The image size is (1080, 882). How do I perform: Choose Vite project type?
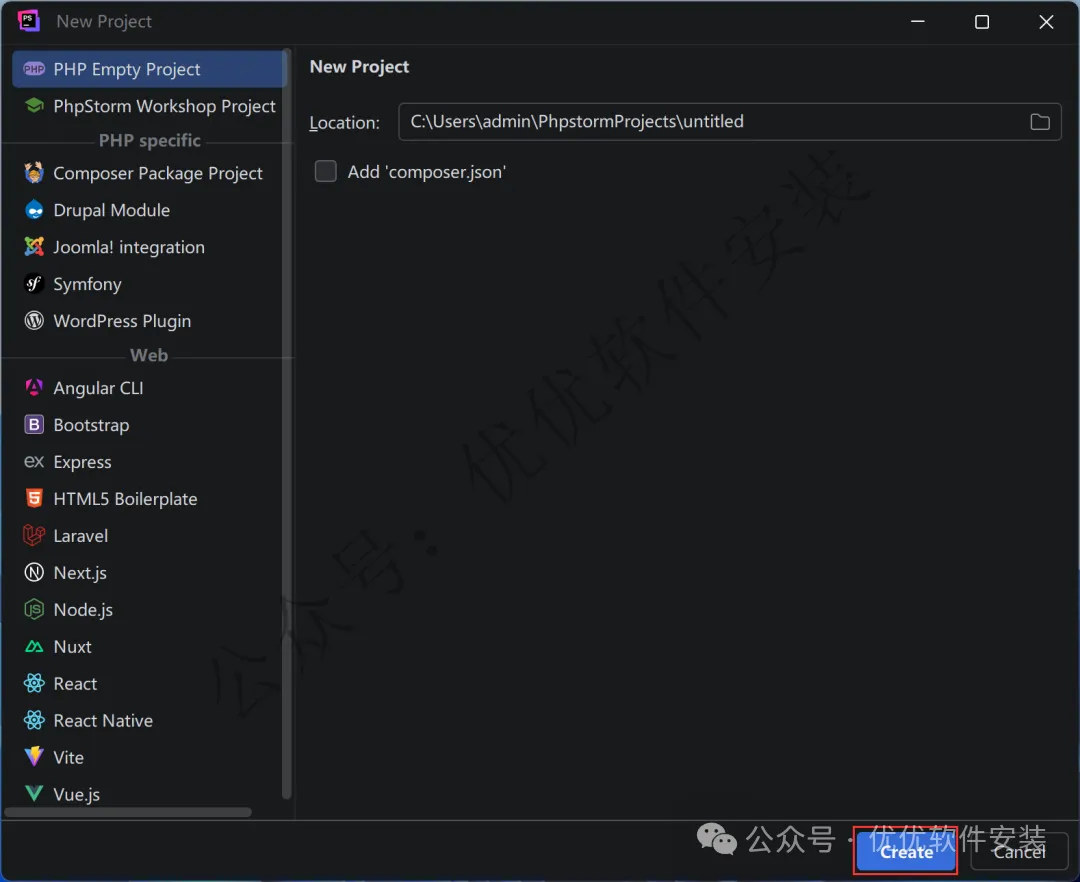(149, 757)
